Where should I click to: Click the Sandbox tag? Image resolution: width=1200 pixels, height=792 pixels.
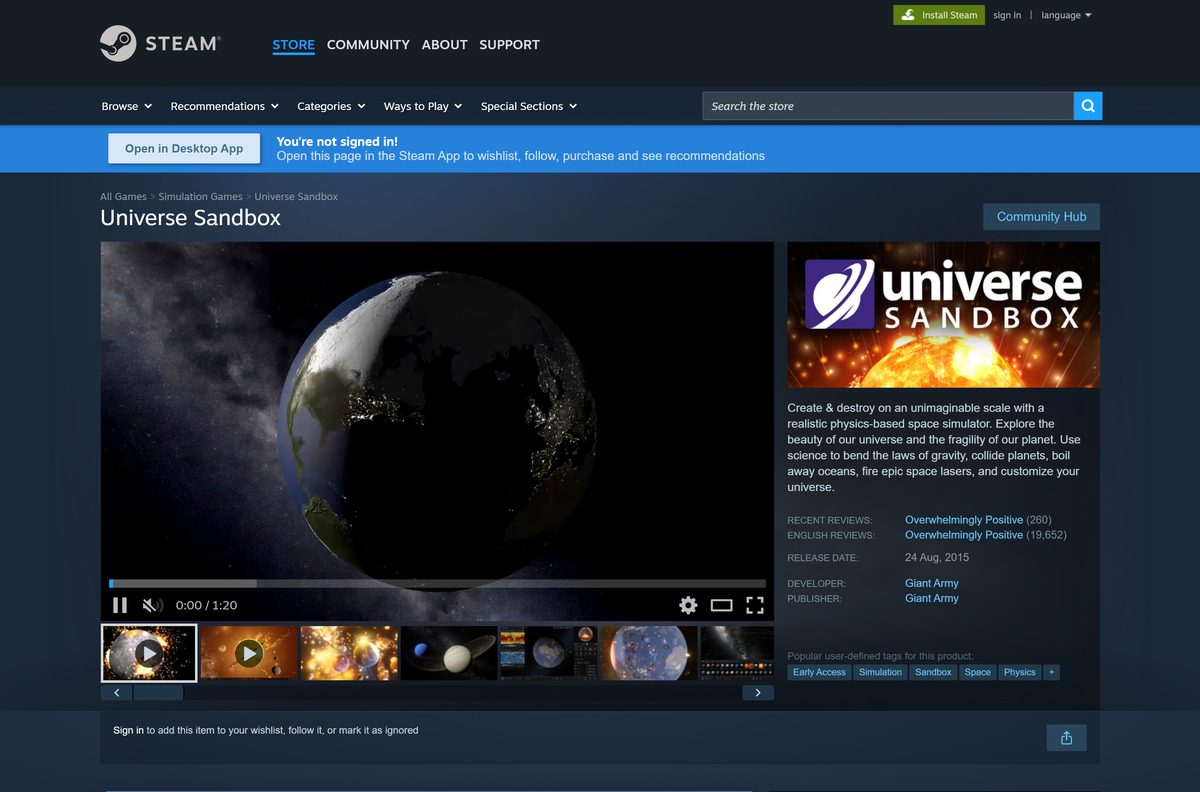click(x=933, y=672)
